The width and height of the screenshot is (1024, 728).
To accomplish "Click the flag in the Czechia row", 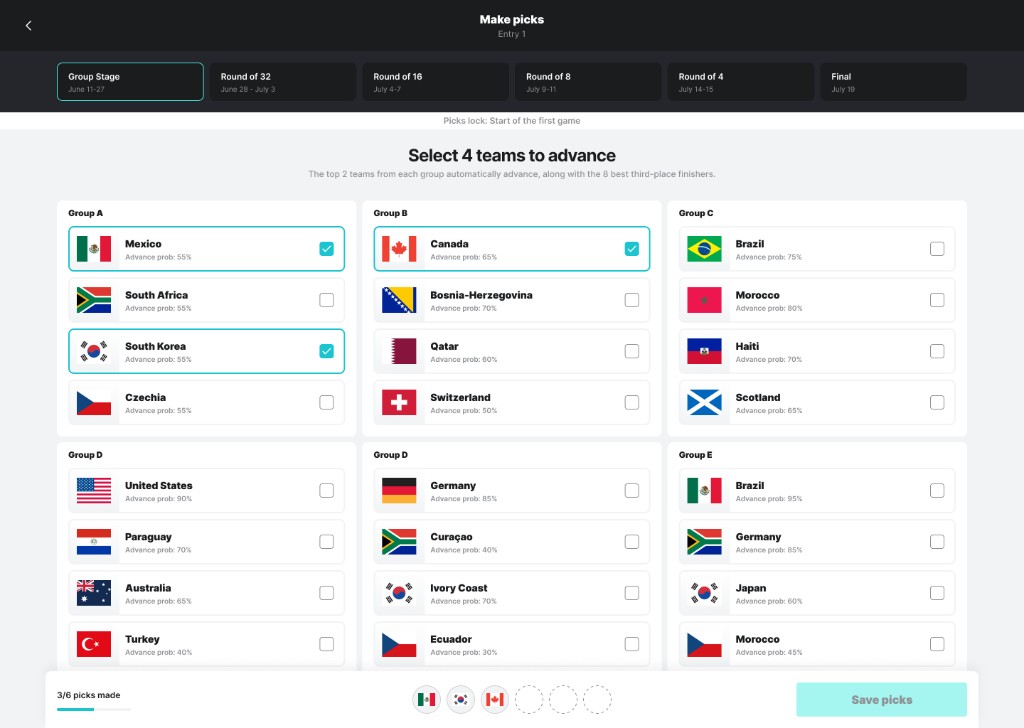I will pyautogui.click(x=93, y=403).
